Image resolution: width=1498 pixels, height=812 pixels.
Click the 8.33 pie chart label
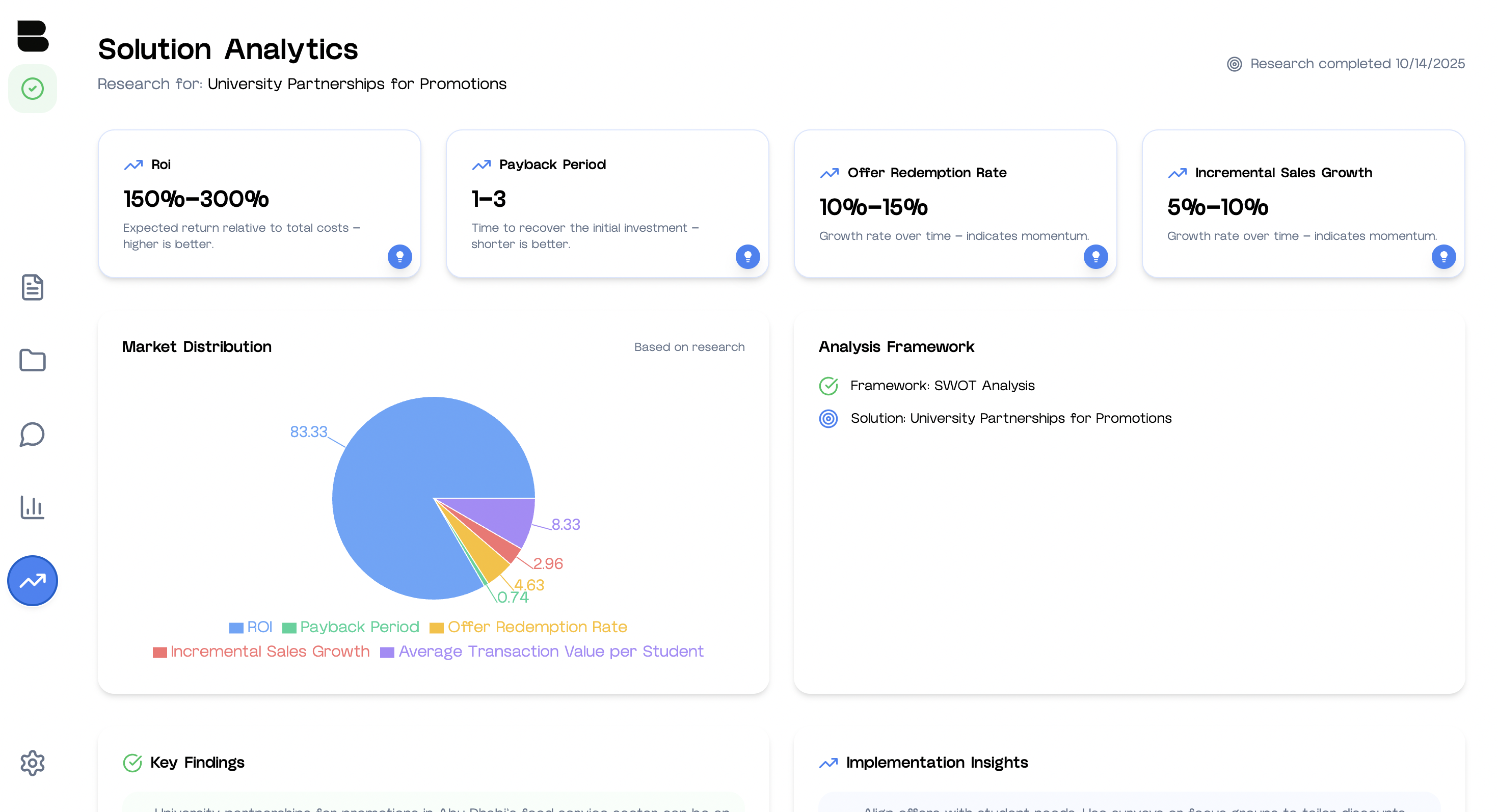pos(566,524)
